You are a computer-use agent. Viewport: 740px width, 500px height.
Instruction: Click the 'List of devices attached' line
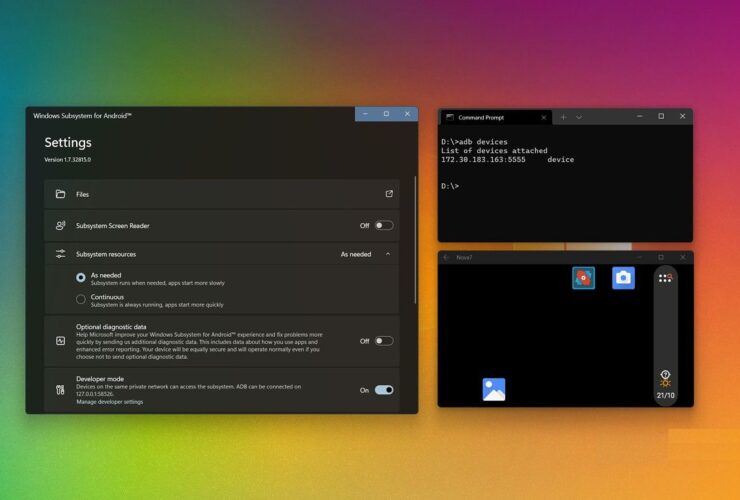(x=494, y=151)
